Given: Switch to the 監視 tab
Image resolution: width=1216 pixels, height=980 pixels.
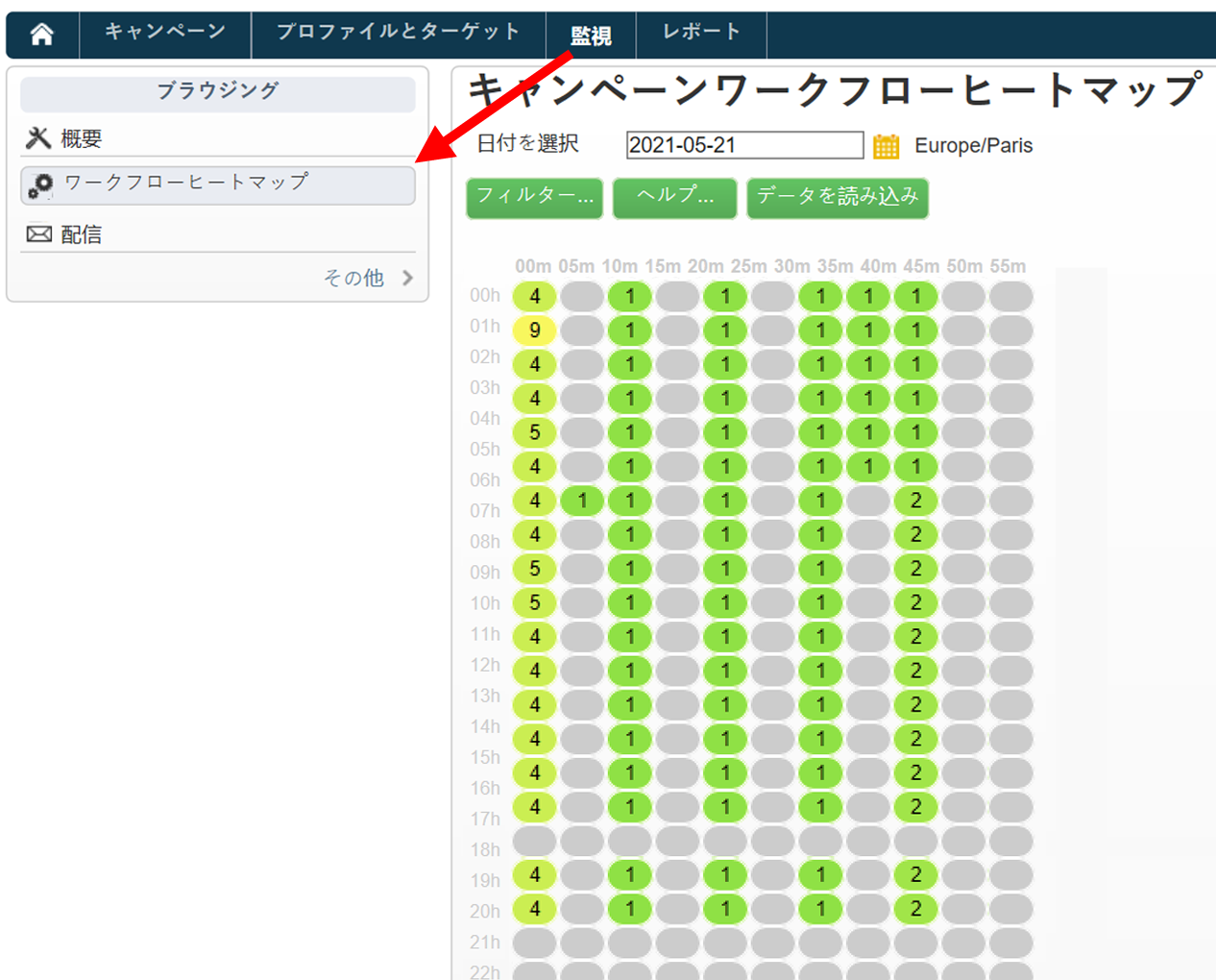Looking at the screenshot, I should pyautogui.click(x=591, y=36).
